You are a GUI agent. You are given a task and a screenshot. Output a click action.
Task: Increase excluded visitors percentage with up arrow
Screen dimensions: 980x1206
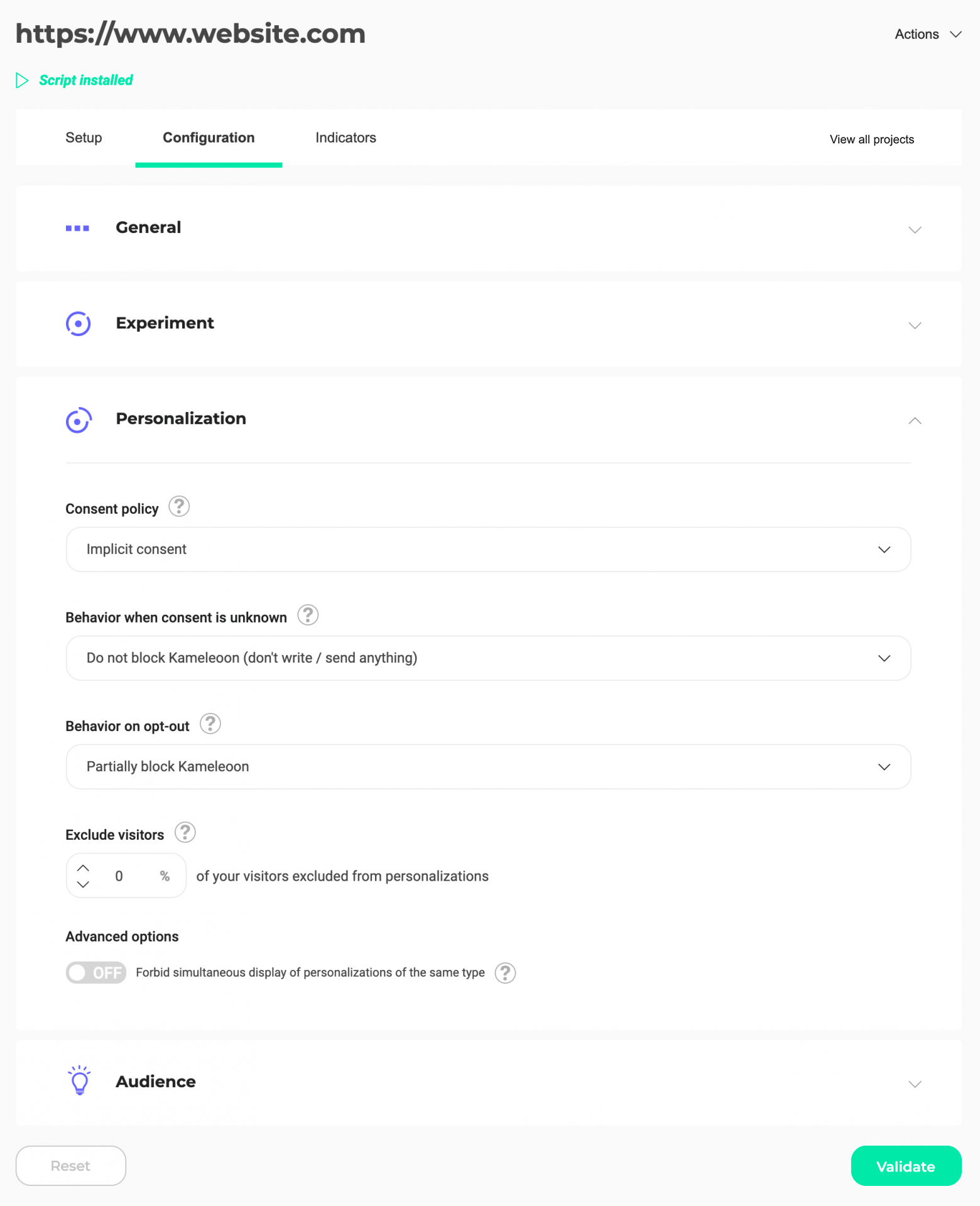[x=83, y=867]
